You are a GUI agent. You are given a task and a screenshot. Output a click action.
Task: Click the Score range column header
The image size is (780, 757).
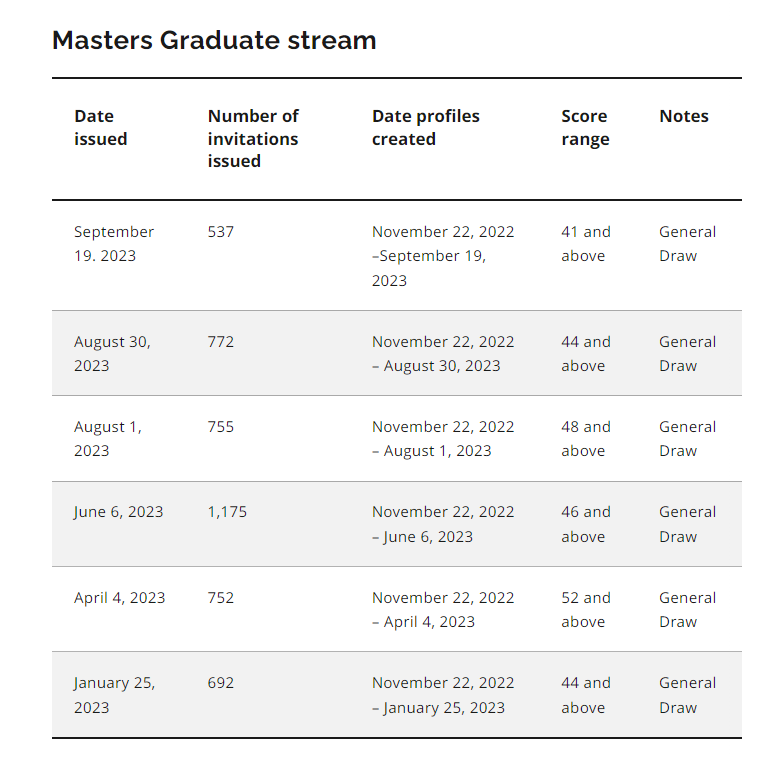pos(585,127)
